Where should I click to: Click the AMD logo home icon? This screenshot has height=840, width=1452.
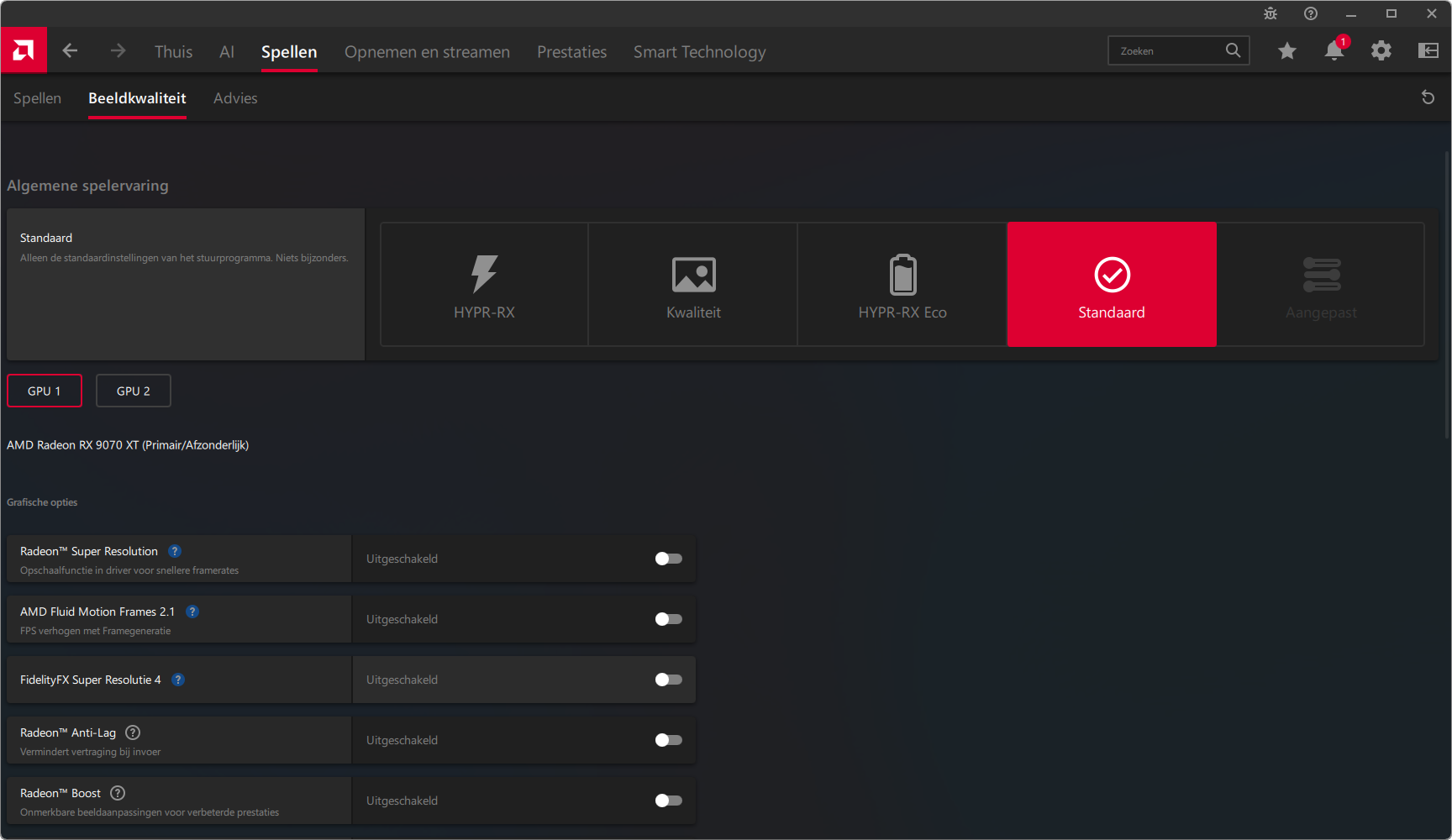coord(24,50)
